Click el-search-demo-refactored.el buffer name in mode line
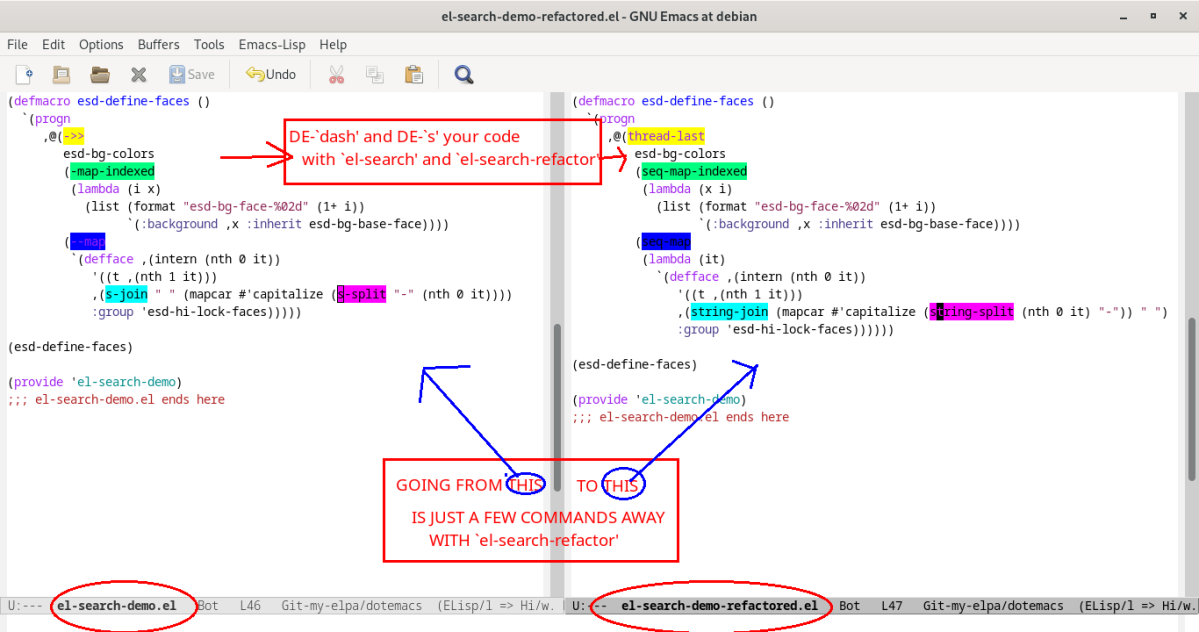Viewport: 1199px width, 632px height. pos(719,605)
